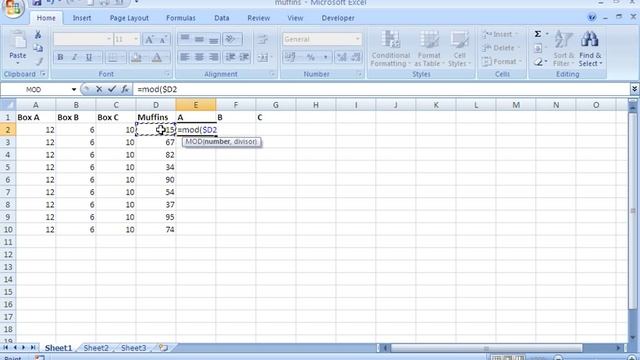The image size is (640, 360).
Task: Open Conditional Formatting menu
Action: click(x=390, y=48)
